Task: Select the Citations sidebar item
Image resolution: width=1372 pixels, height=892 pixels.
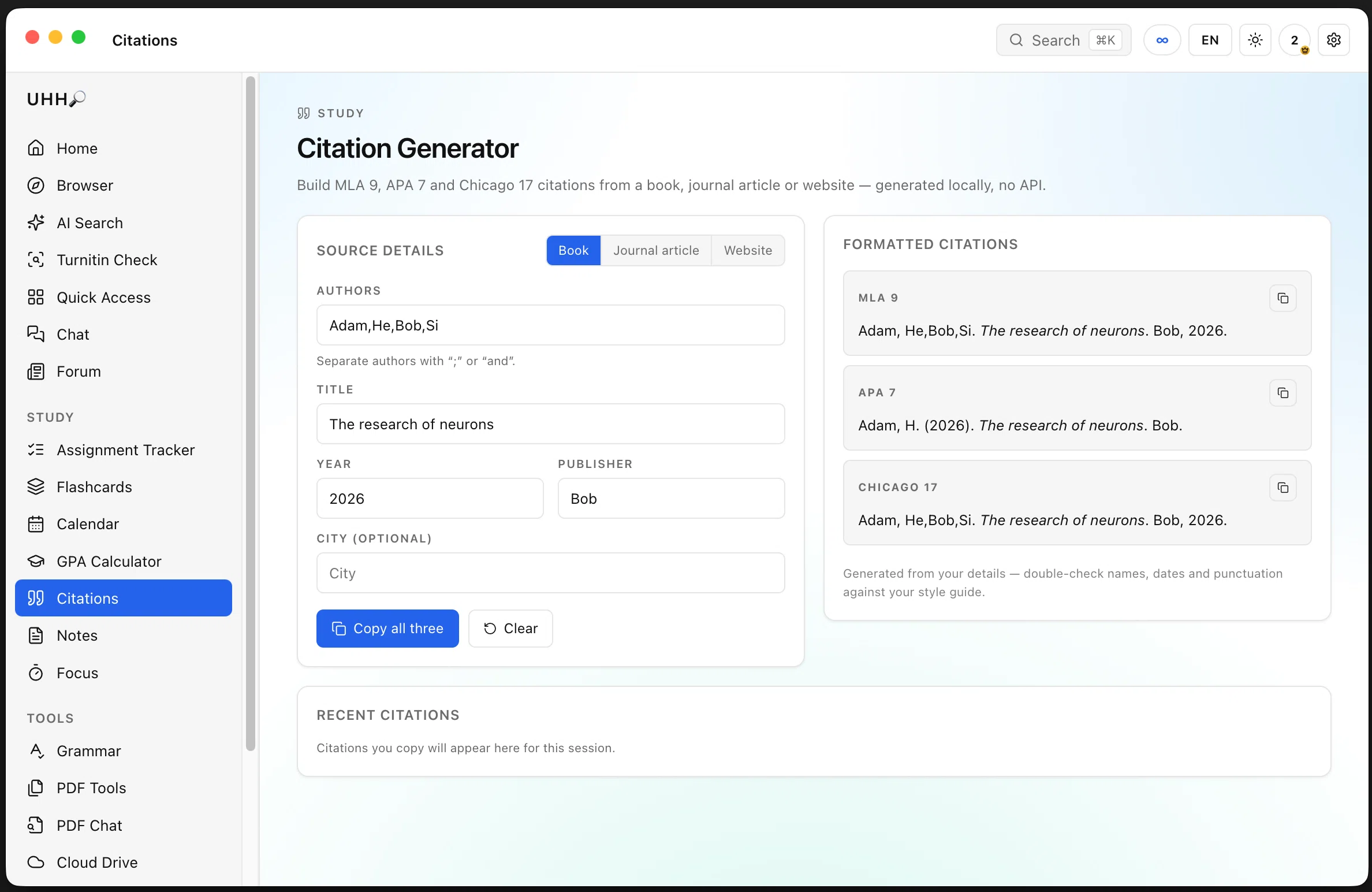Action: click(x=124, y=599)
